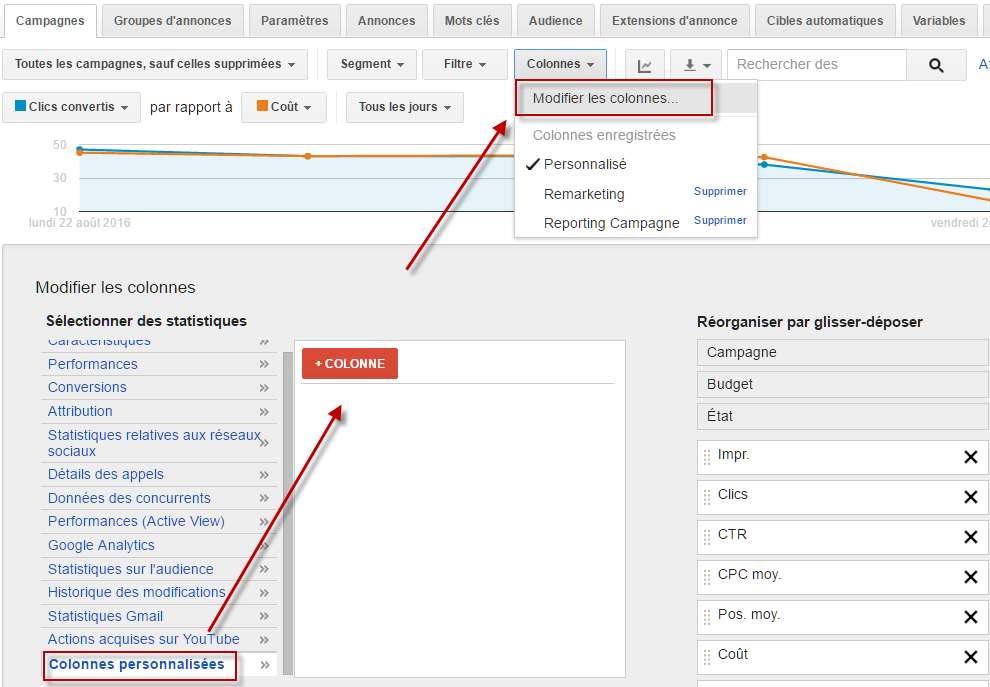Image resolution: width=990 pixels, height=687 pixels.
Task: Grab the drag handle of Clics
Action: pos(707,497)
